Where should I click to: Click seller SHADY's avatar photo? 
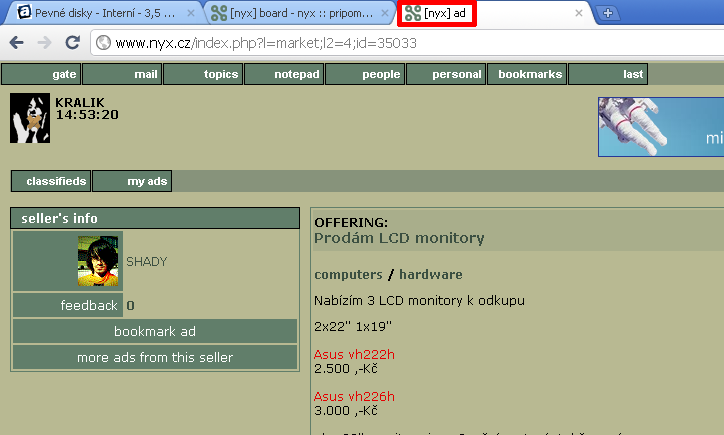98,261
